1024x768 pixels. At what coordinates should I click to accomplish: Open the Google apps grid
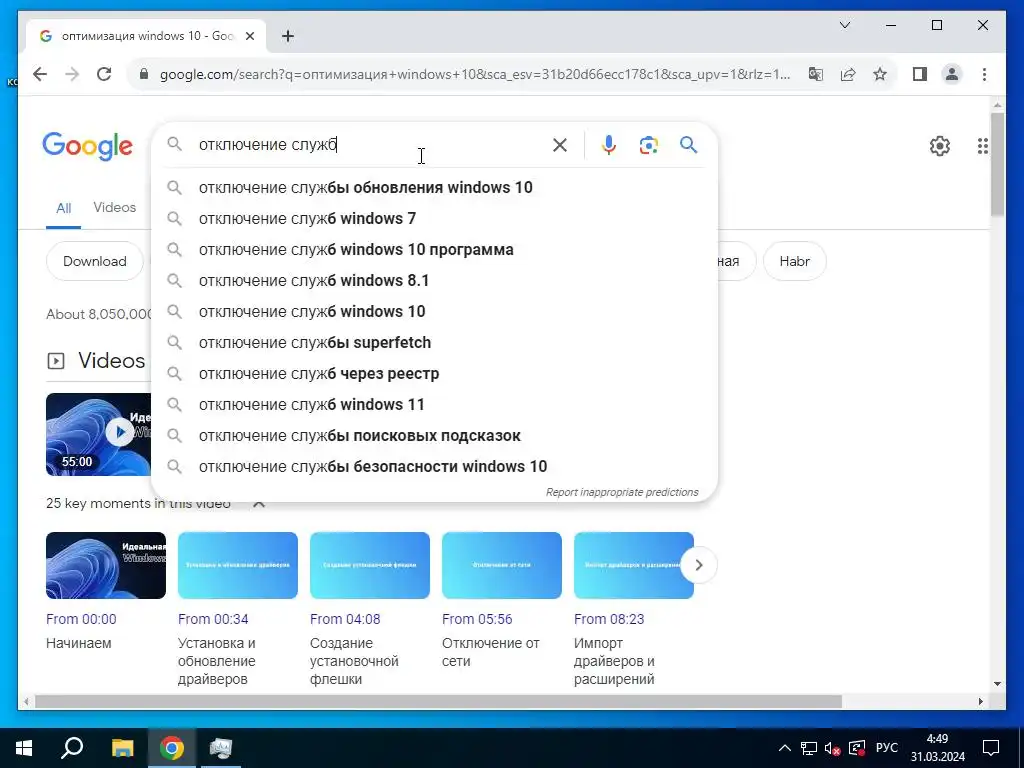[x=982, y=146]
